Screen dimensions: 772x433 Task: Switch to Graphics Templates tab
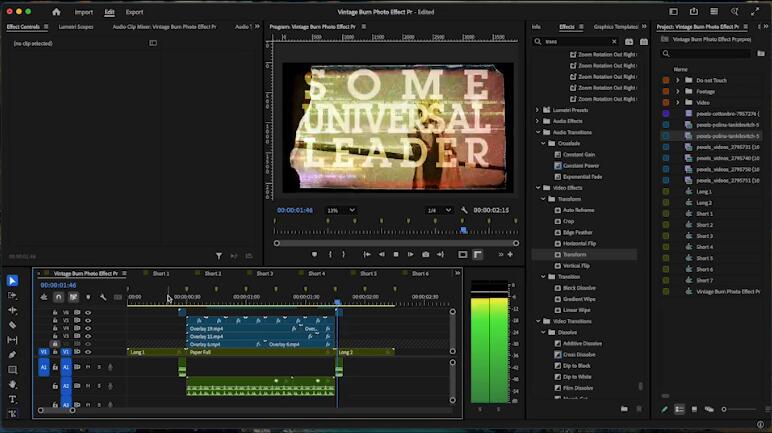615,27
